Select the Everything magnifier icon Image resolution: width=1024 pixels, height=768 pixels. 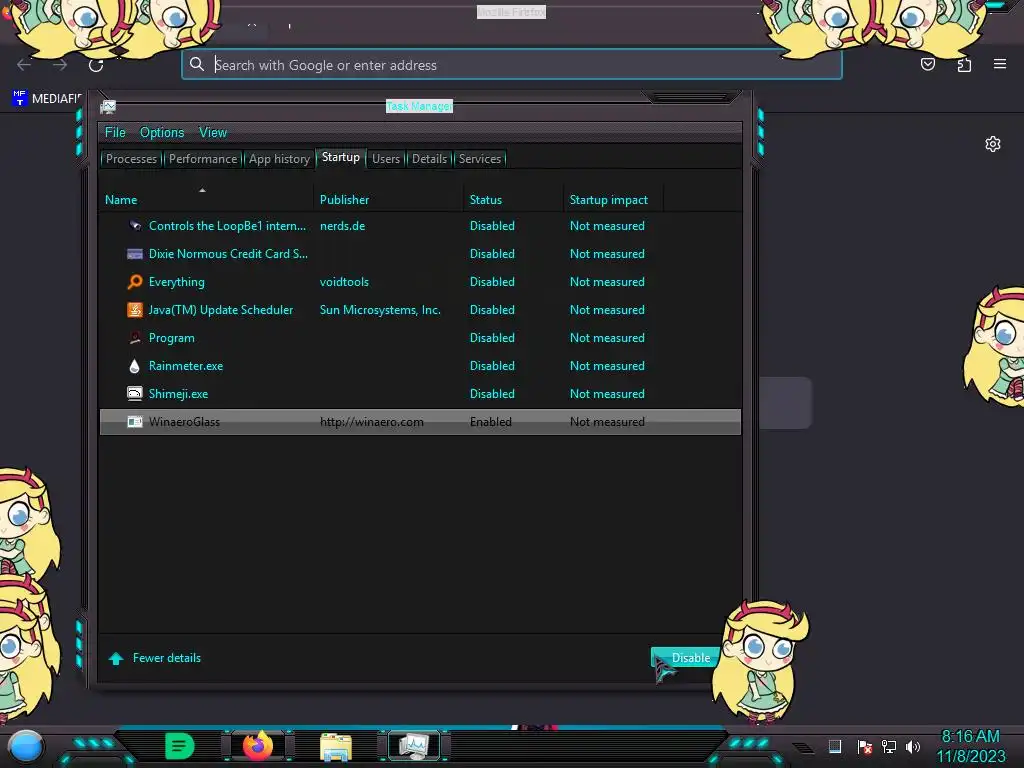point(135,282)
